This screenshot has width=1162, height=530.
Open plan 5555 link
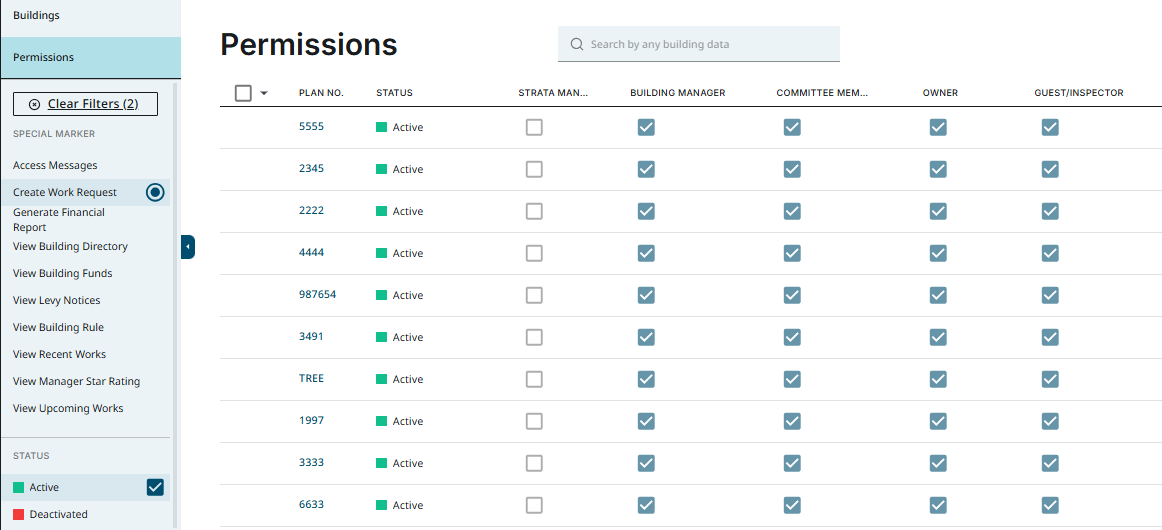coord(311,126)
